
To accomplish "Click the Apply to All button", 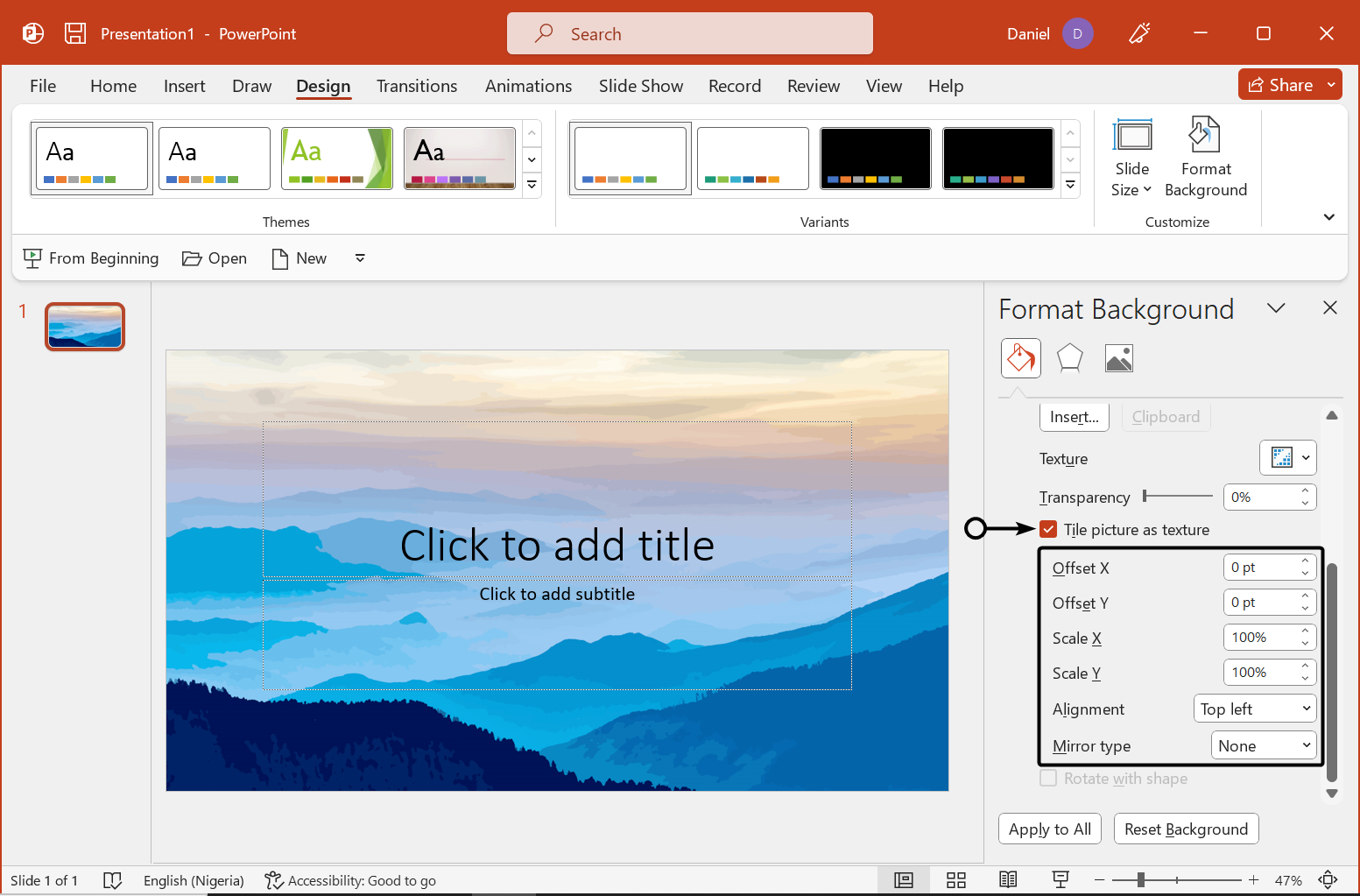I will tap(1049, 829).
